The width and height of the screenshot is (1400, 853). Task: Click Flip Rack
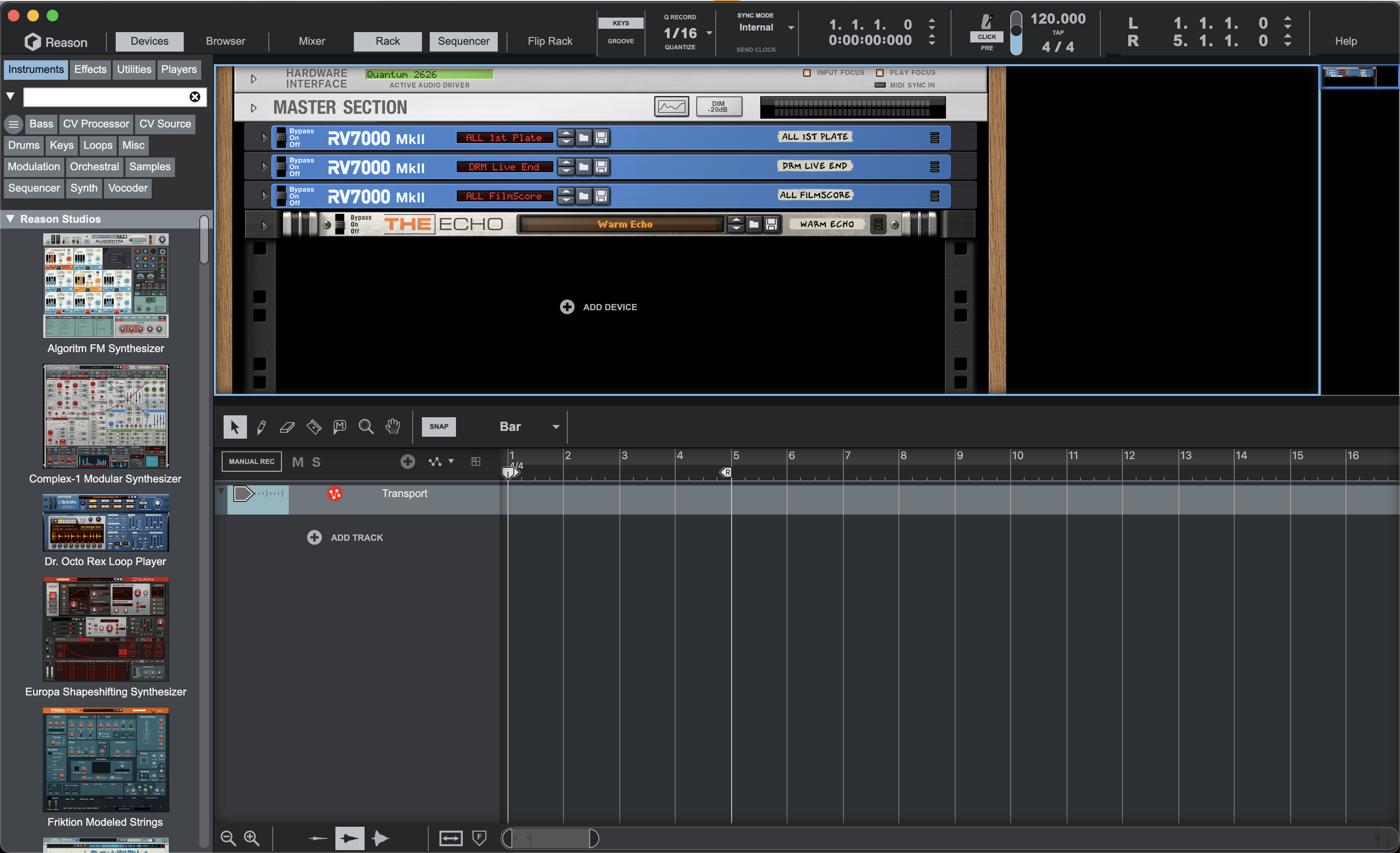point(549,41)
